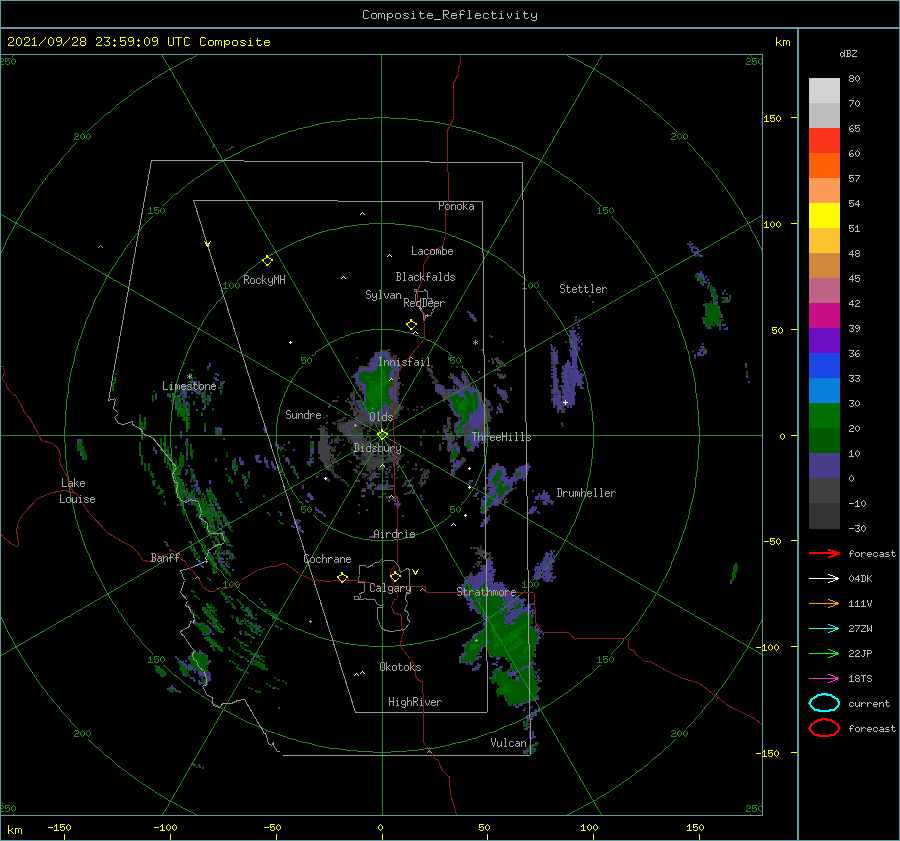Click the km unit label at top right
Screen dimensions: 900x841
tap(782, 42)
